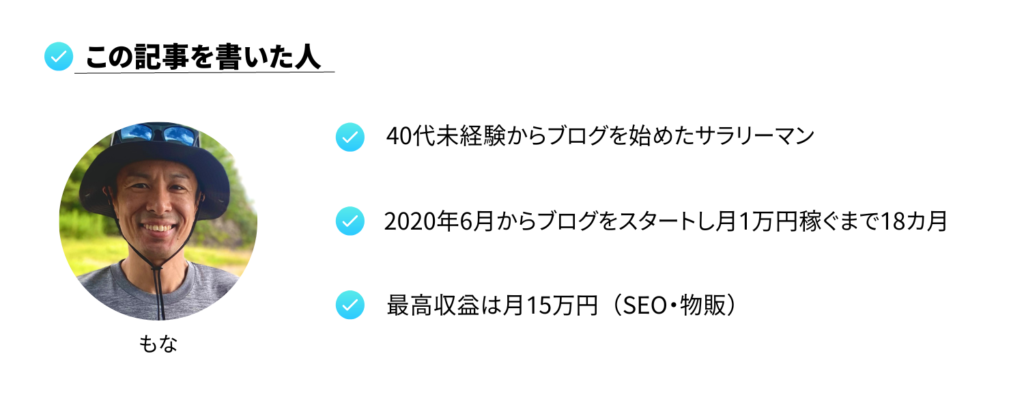1024x410 pixels.
Task: Click the author name もな below photo
Action: click(158, 343)
